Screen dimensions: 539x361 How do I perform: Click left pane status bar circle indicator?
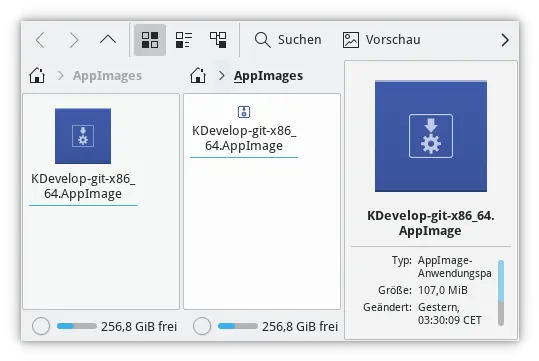point(41,326)
